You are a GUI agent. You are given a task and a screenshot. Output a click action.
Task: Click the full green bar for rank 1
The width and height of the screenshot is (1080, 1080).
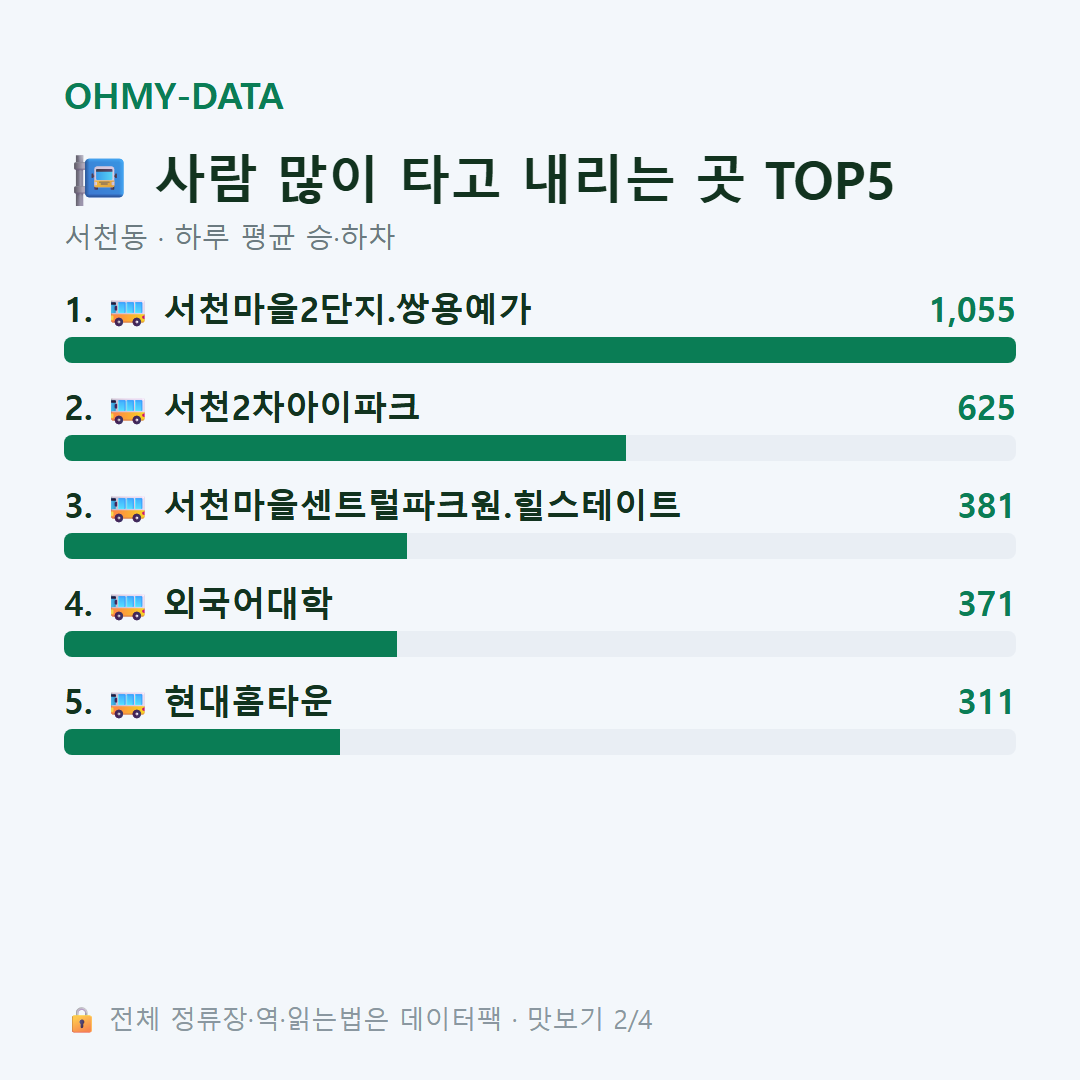coord(540,350)
